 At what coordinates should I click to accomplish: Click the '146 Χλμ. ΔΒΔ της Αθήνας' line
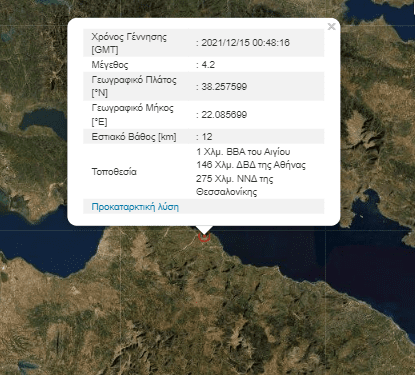click(251, 165)
